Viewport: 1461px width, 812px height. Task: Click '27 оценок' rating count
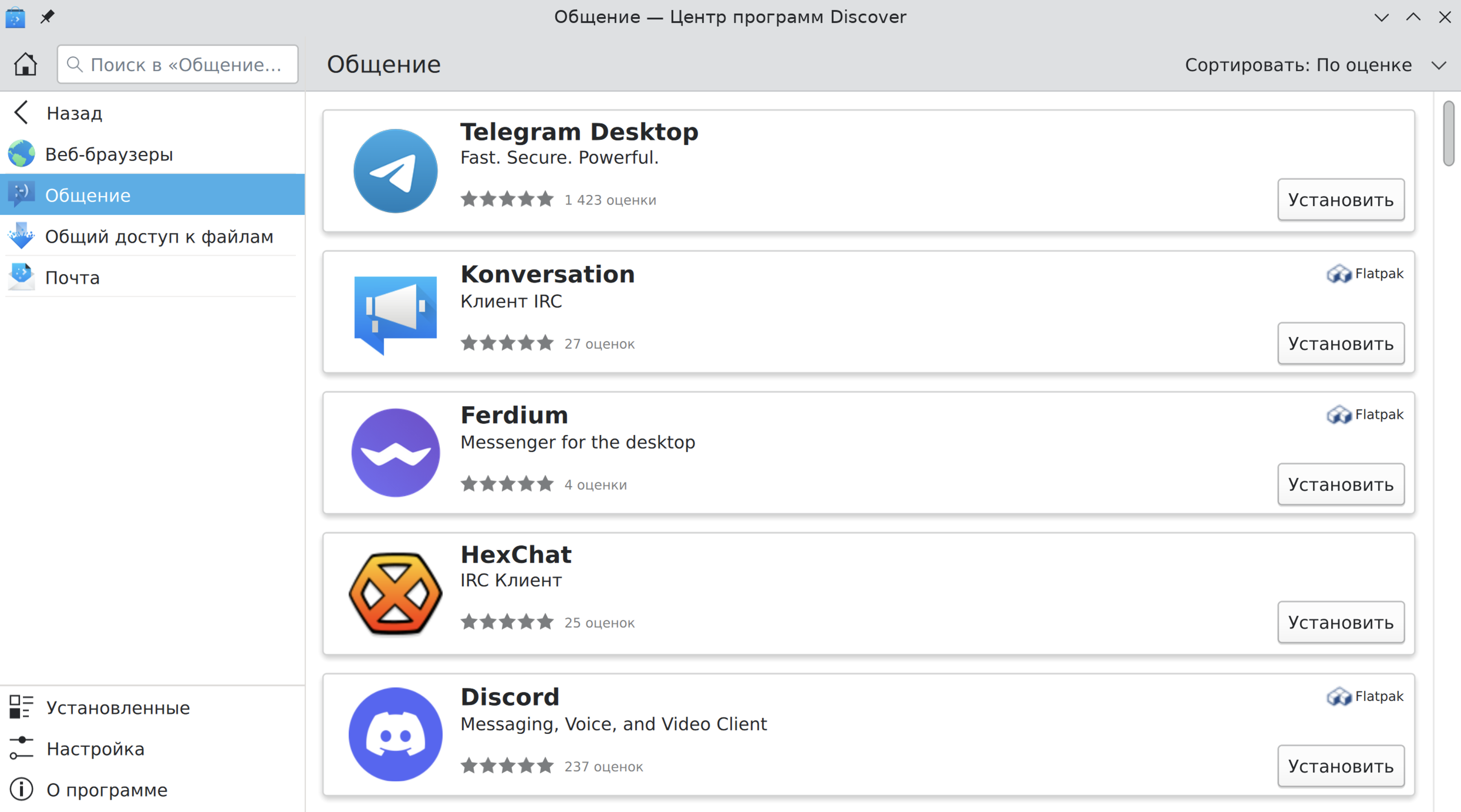point(599,344)
